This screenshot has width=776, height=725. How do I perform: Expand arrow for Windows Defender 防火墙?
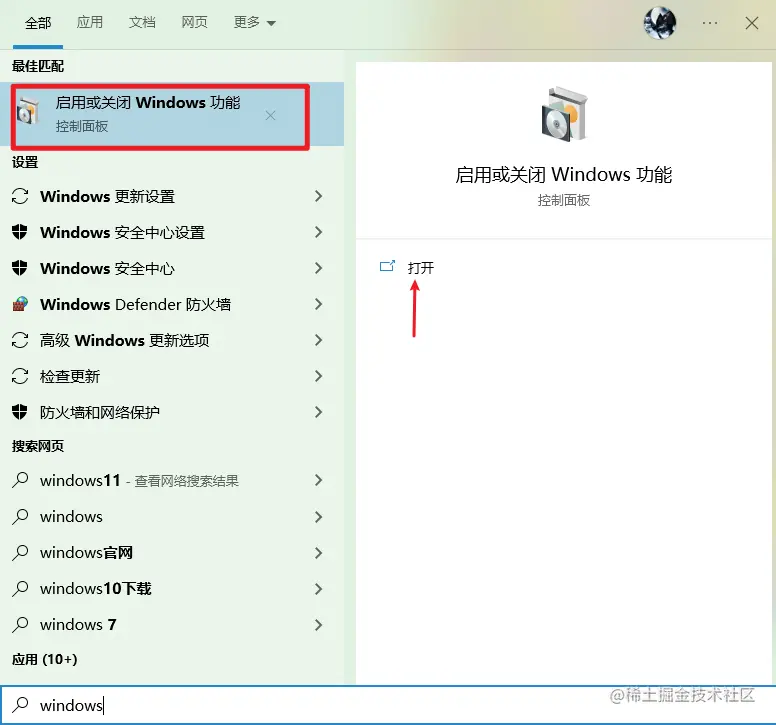tap(319, 304)
